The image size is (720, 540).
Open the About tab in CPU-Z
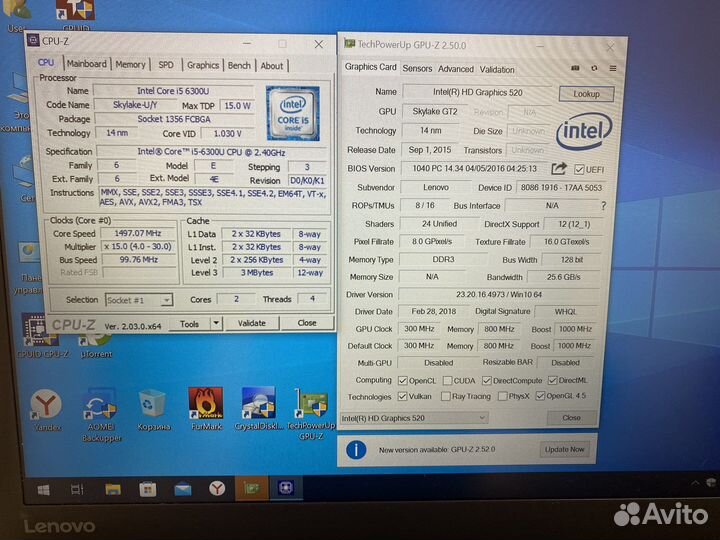pos(272,66)
